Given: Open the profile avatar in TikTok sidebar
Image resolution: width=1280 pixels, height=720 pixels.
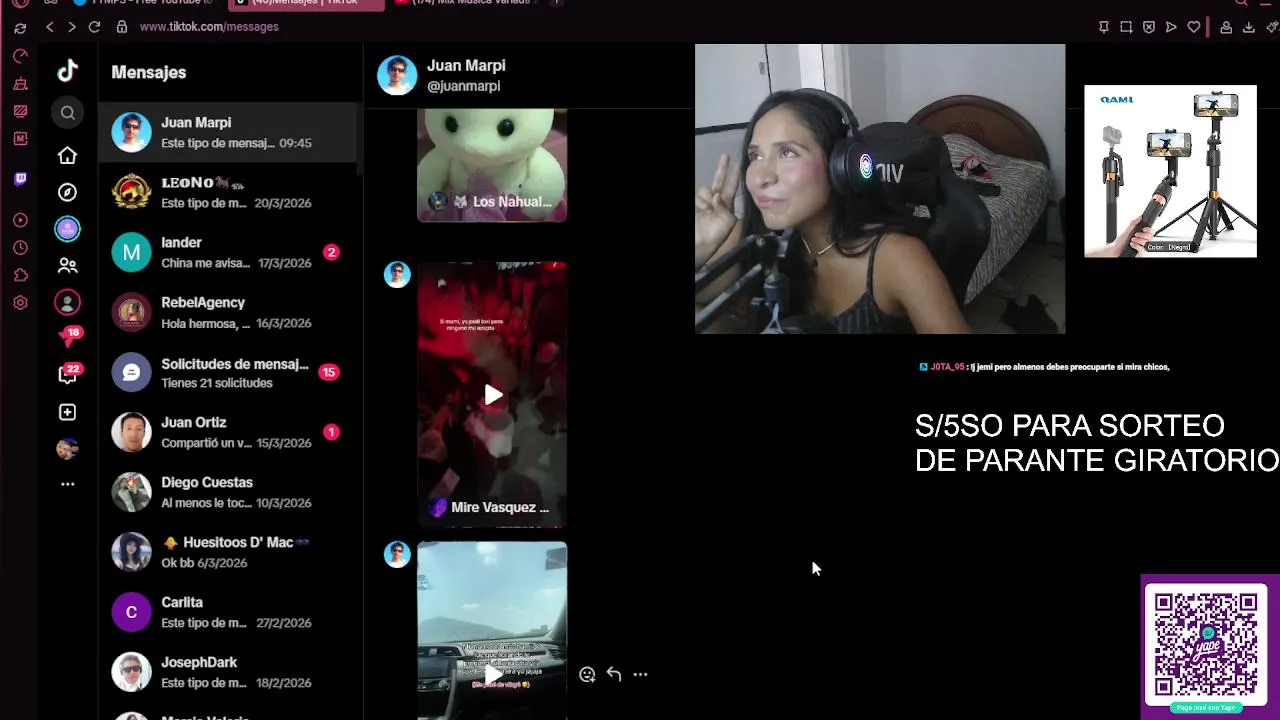Looking at the screenshot, I should point(67,448).
